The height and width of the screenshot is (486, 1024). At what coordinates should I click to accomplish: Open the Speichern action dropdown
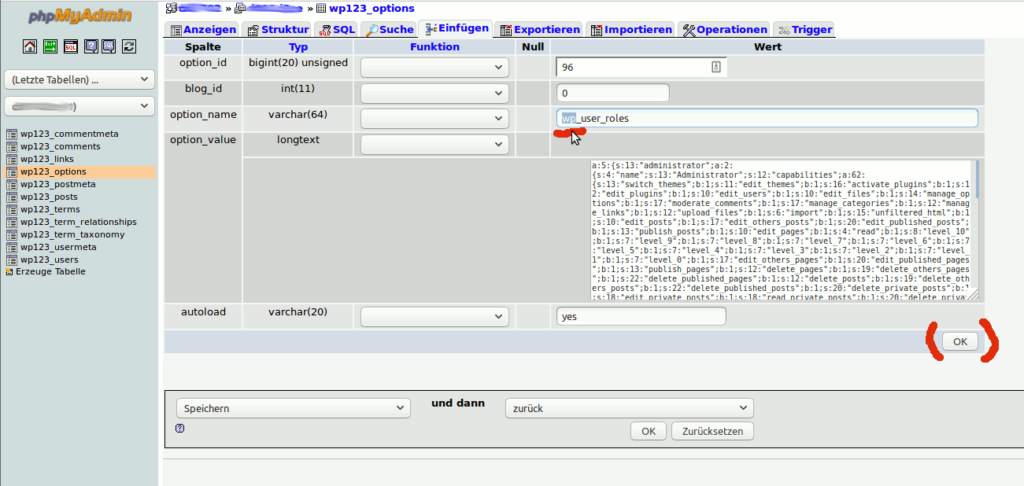(x=293, y=408)
